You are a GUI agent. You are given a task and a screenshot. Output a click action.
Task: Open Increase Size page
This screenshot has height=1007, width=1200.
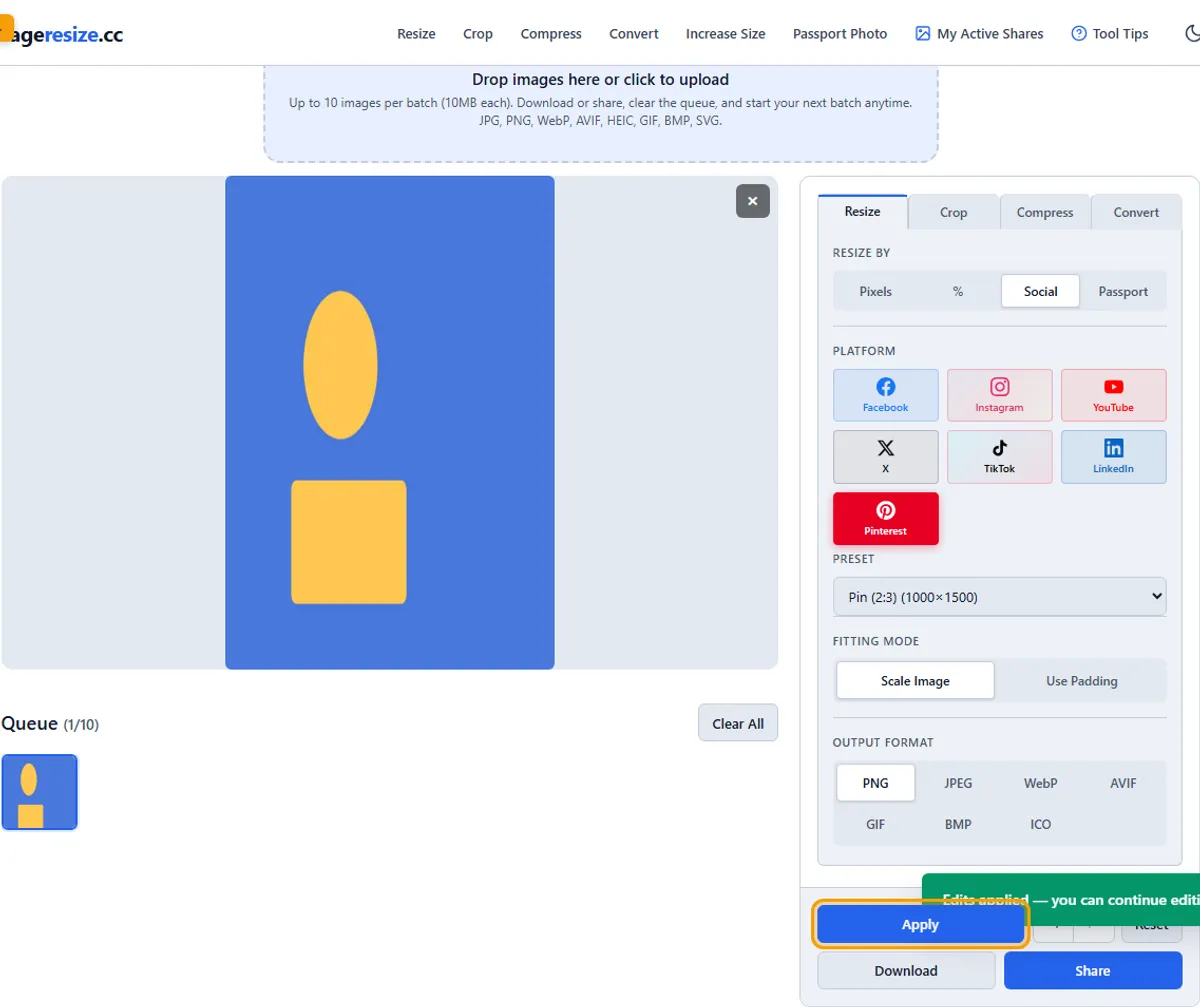(725, 33)
